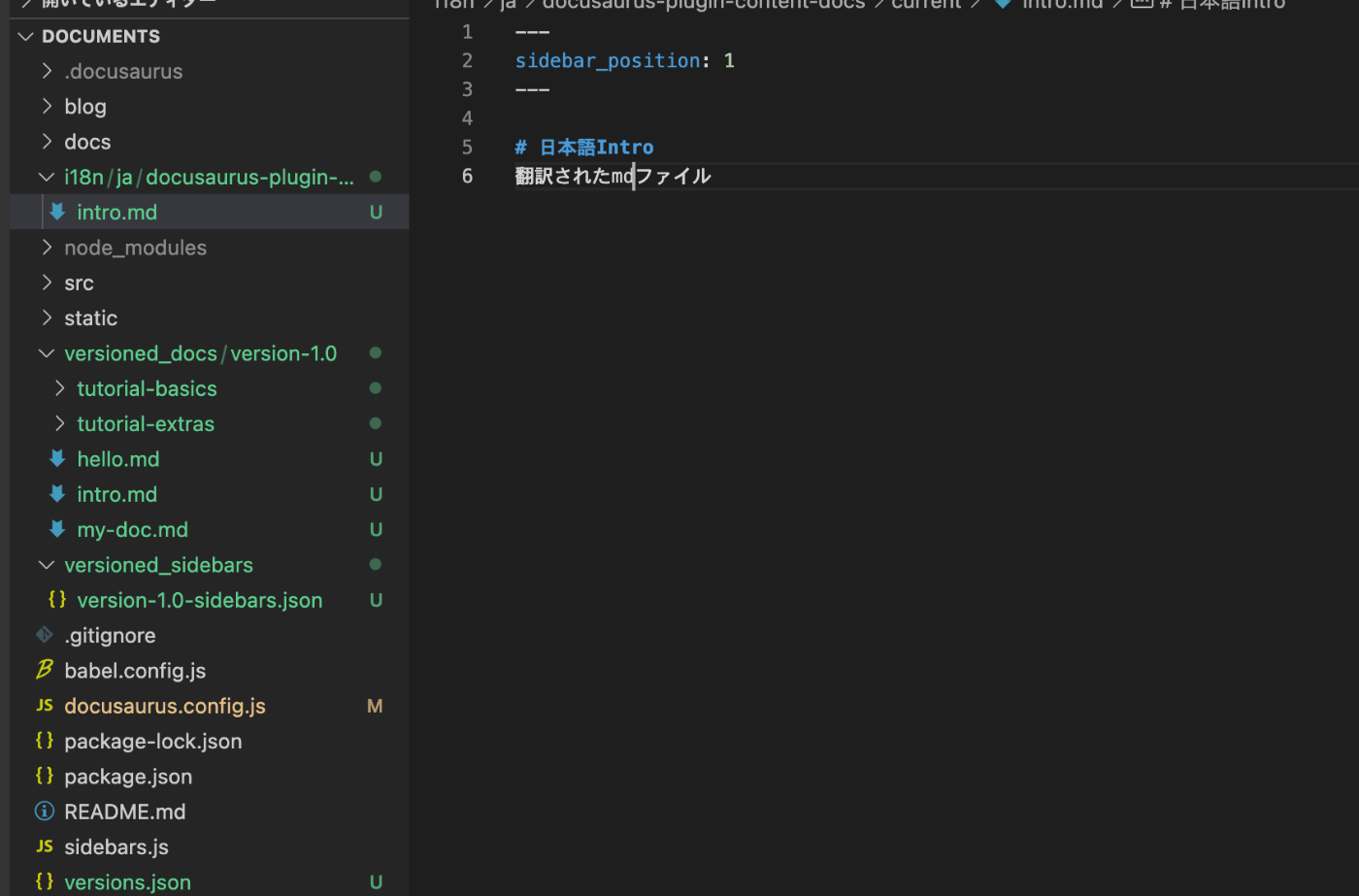Open the README.md file
Image resolution: width=1359 pixels, height=896 pixels.
click(x=125, y=812)
